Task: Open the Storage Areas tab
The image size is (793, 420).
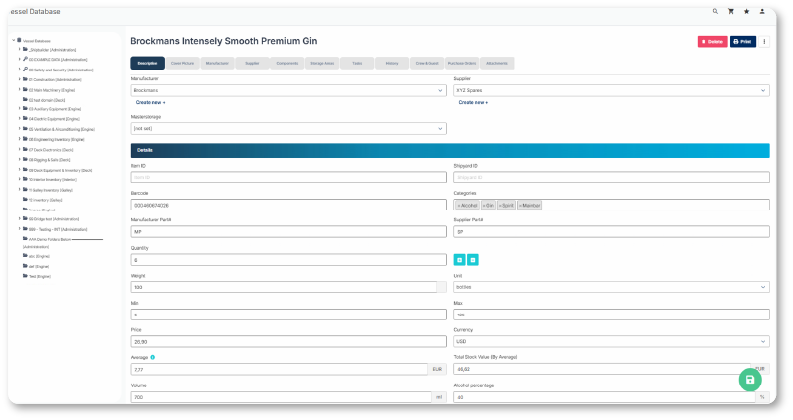Action: 322,63
